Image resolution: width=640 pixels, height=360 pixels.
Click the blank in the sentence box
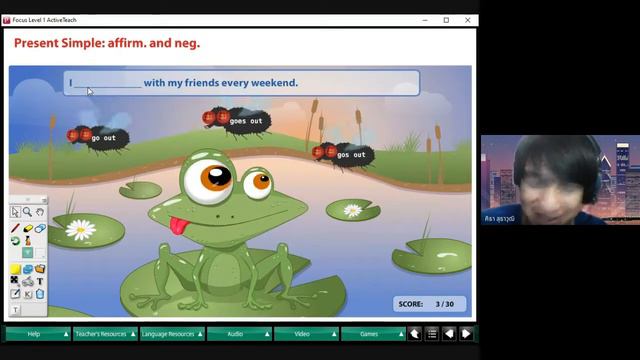(x=108, y=83)
